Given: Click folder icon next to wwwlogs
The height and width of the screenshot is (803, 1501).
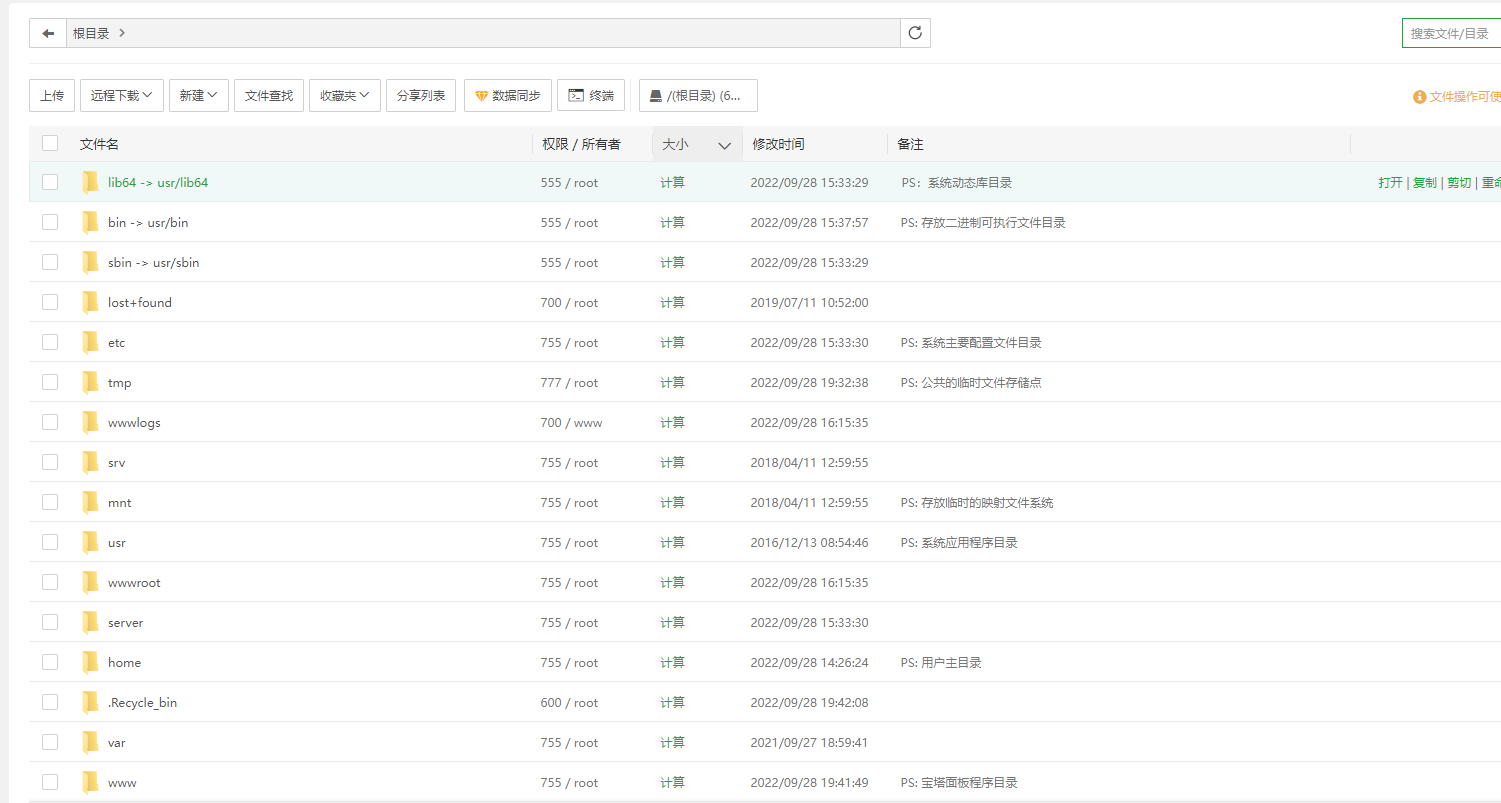Looking at the screenshot, I should 91,422.
